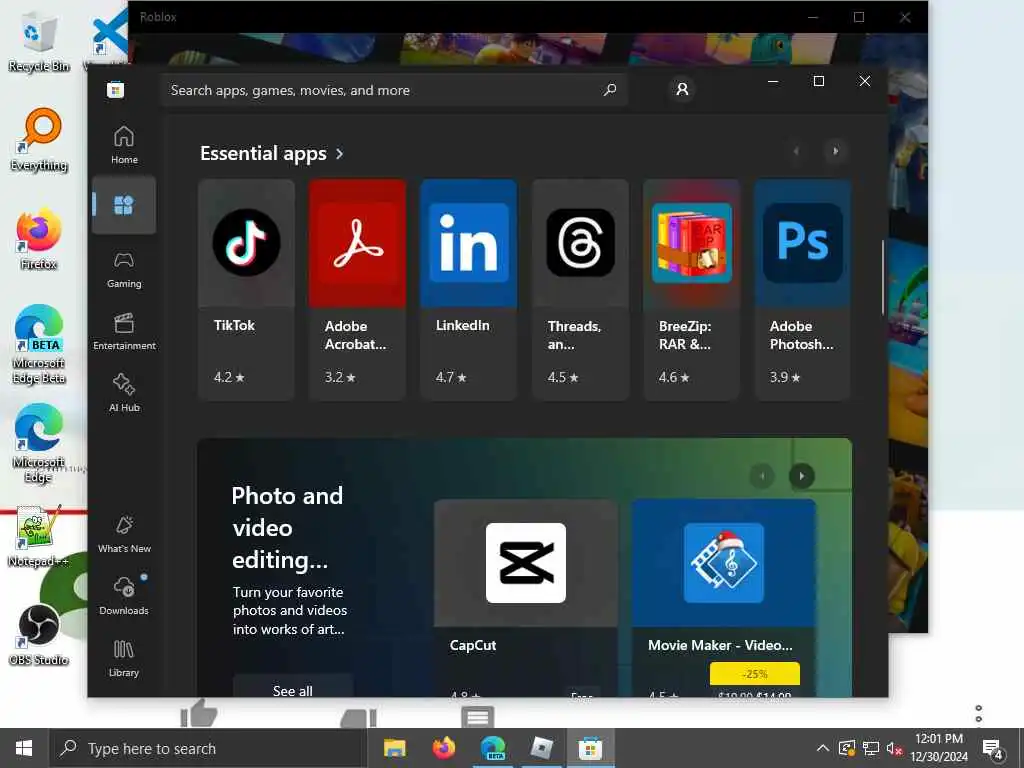
Task: Select the Microsoft Edge desktop shortcut
Action: [x=39, y=444]
